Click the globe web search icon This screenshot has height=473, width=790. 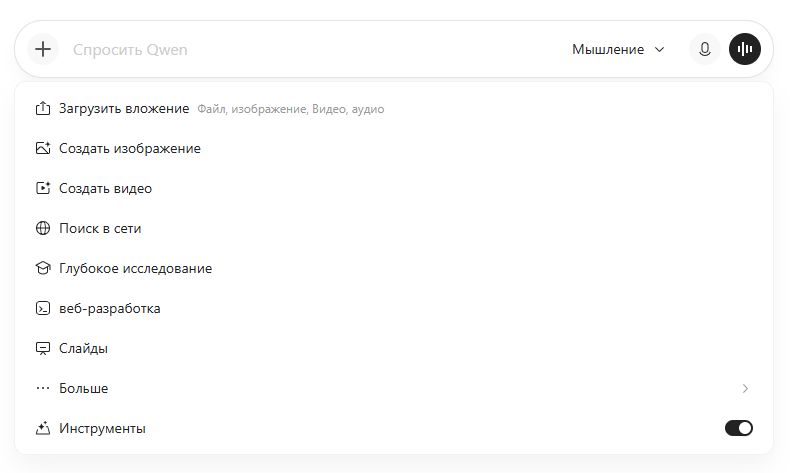tap(43, 228)
